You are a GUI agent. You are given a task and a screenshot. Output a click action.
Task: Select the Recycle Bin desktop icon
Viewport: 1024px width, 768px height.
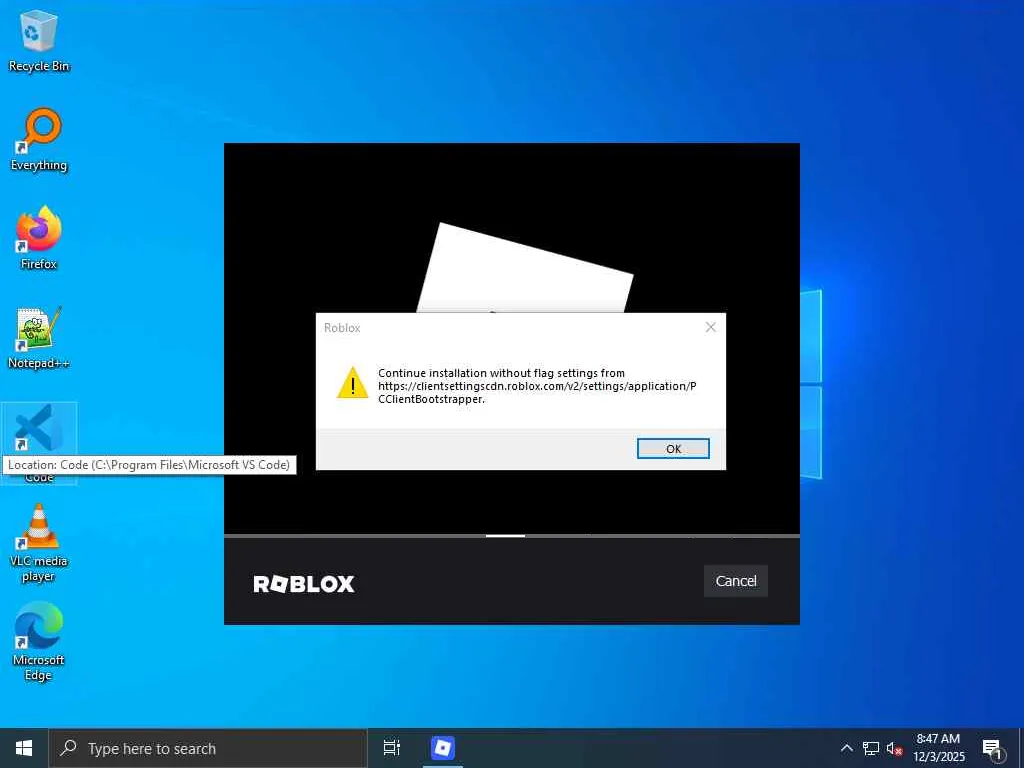pos(39,40)
